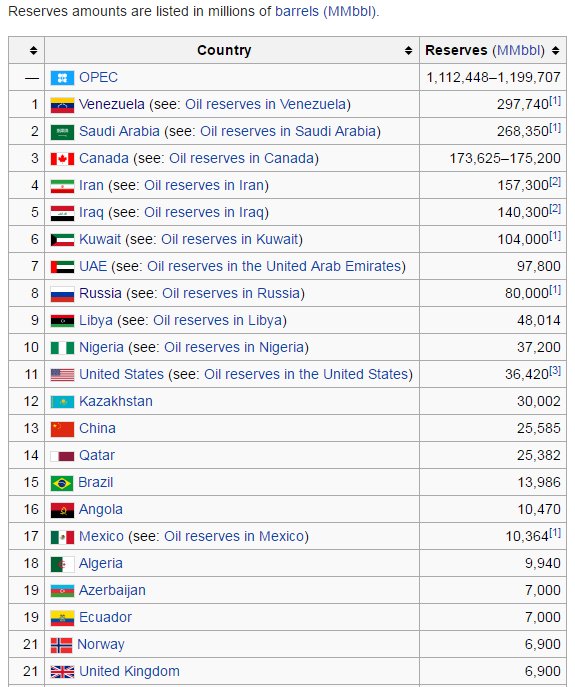Viewport: 575px width, 687px height.
Task: Click the Kuwait flag icon
Action: tap(62, 240)
